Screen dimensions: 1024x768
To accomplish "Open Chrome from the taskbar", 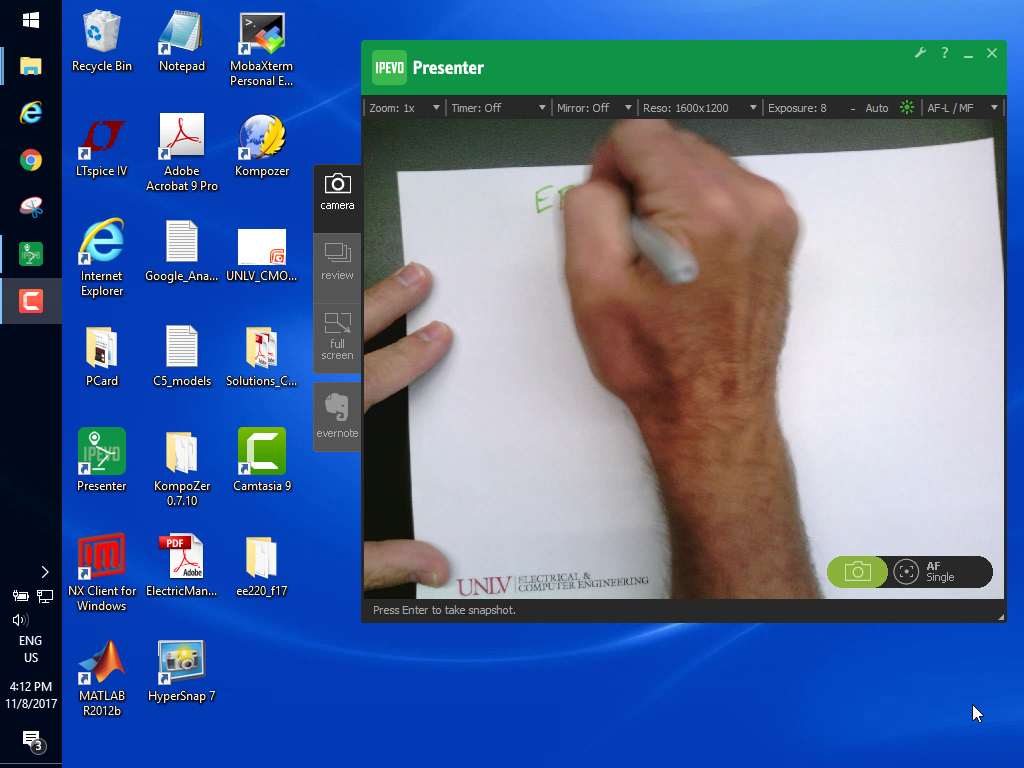I will (31, 160).
